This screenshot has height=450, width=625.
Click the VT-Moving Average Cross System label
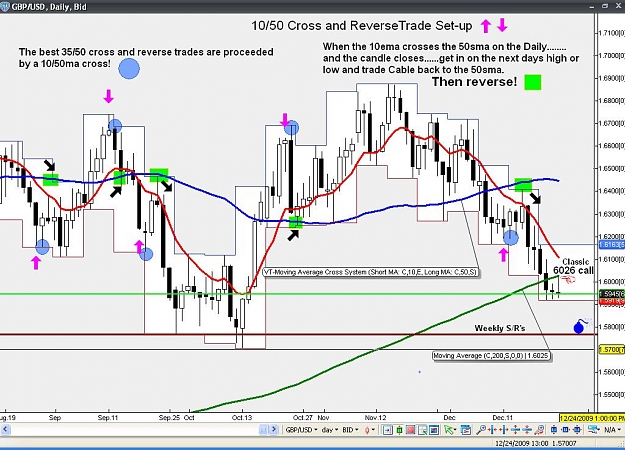pyautogui.click(x=371, y=272)
